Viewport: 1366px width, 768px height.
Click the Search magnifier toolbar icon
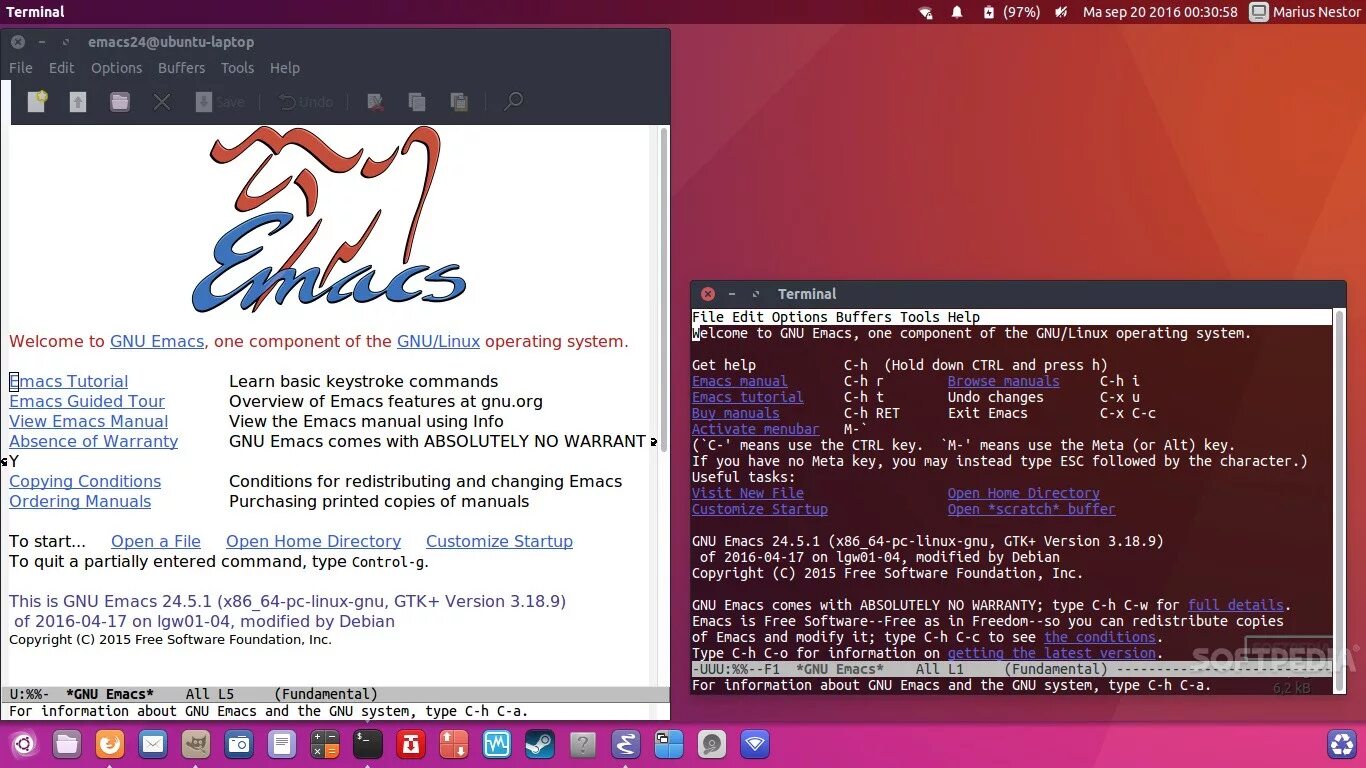513,101
